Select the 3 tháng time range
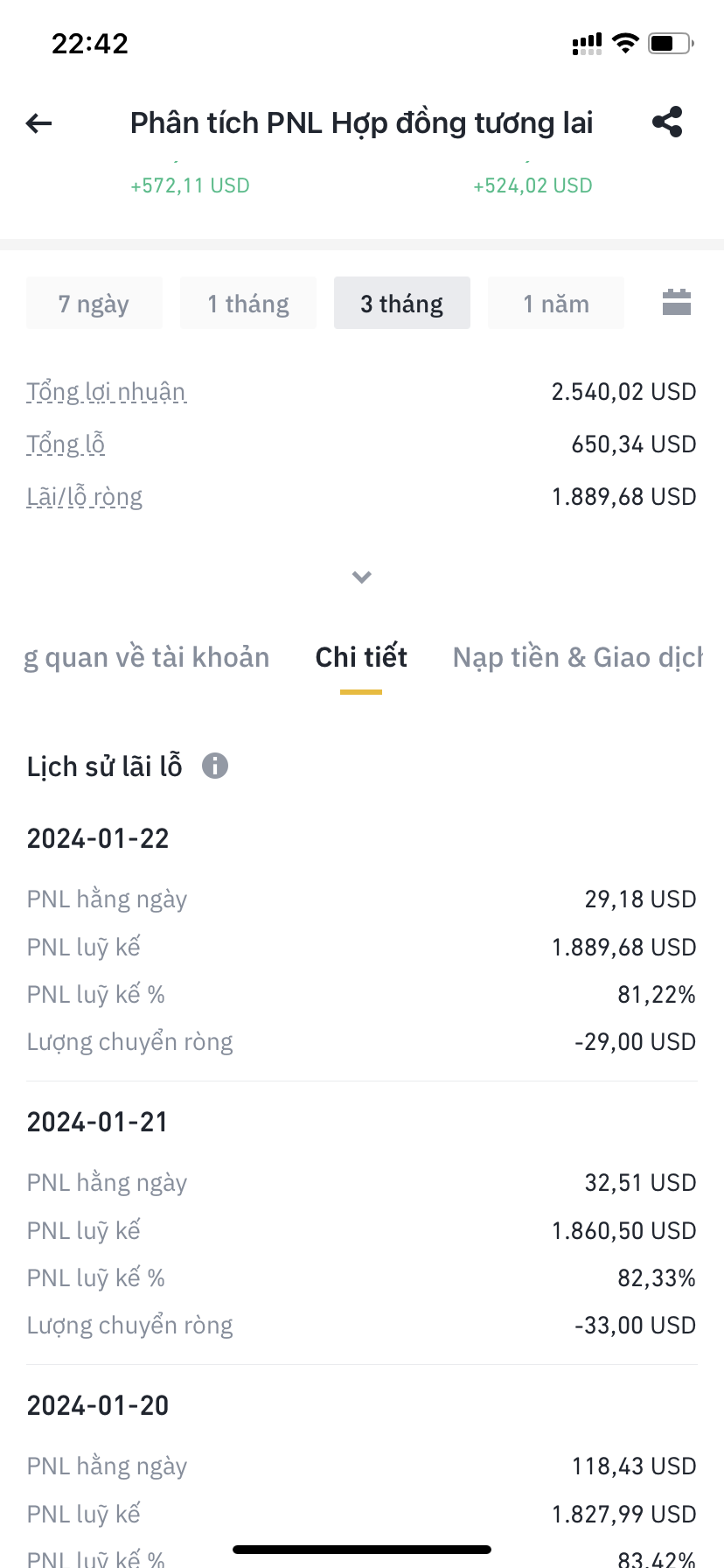This screenshot has width=724, height=1568. pos(402,304)
